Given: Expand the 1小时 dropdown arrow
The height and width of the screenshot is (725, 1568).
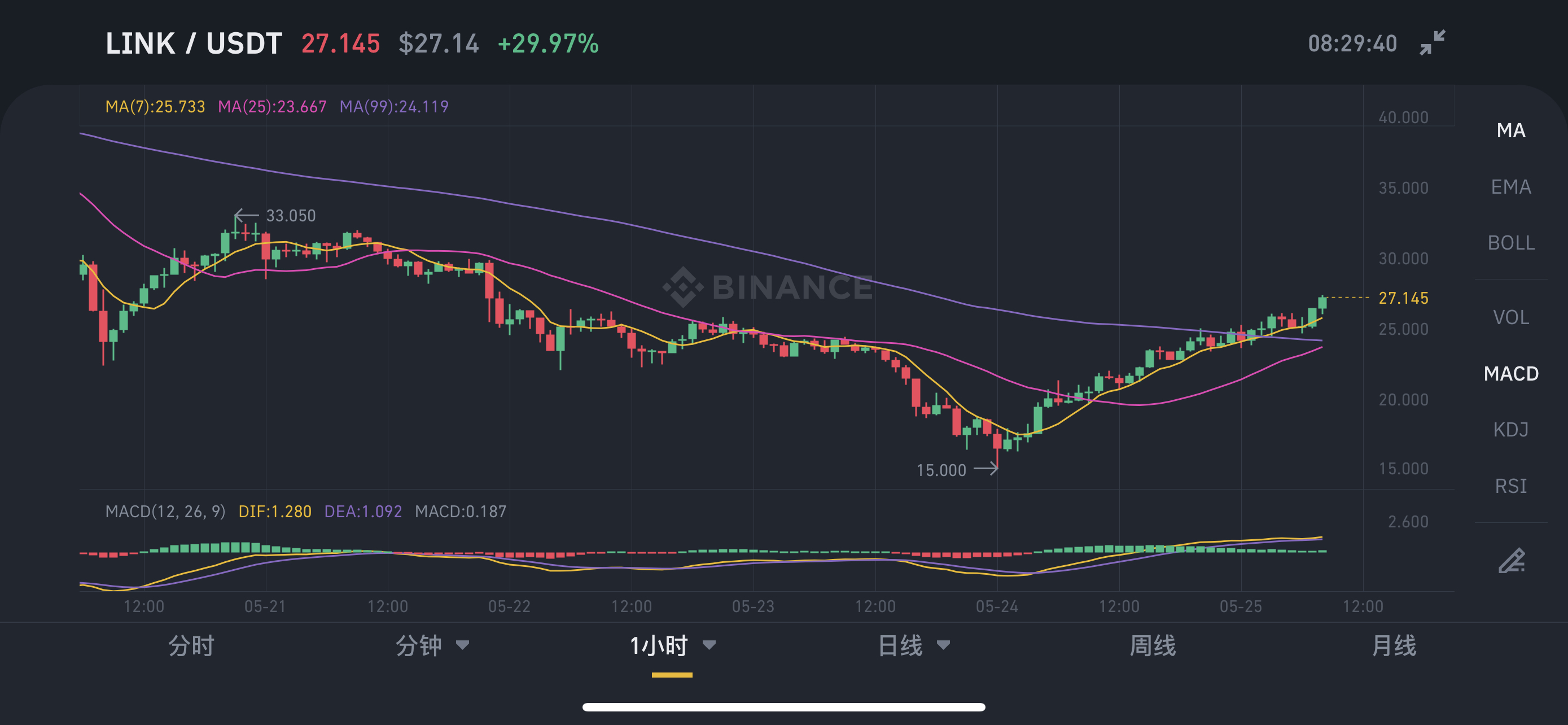Looking at the screenshot, I should tap(709, 645).
